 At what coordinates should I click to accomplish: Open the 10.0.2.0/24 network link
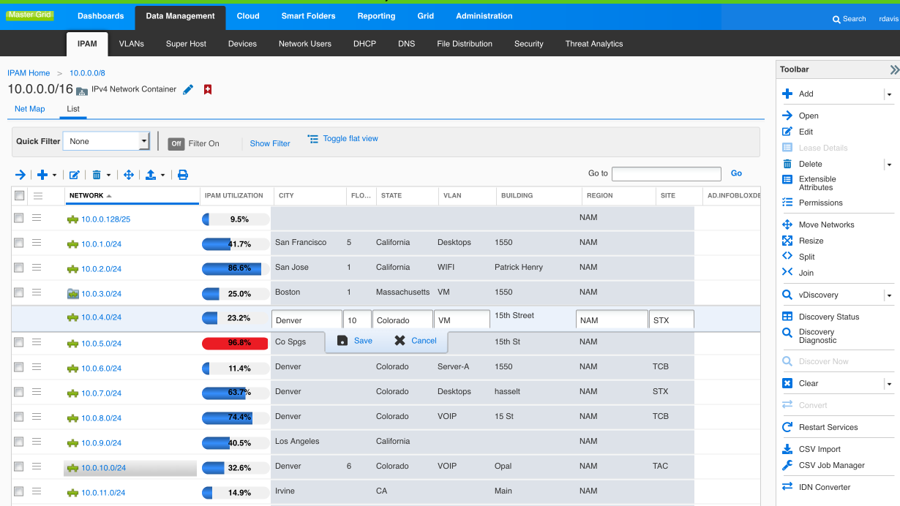pyautogui.click(x=101, y=269)
